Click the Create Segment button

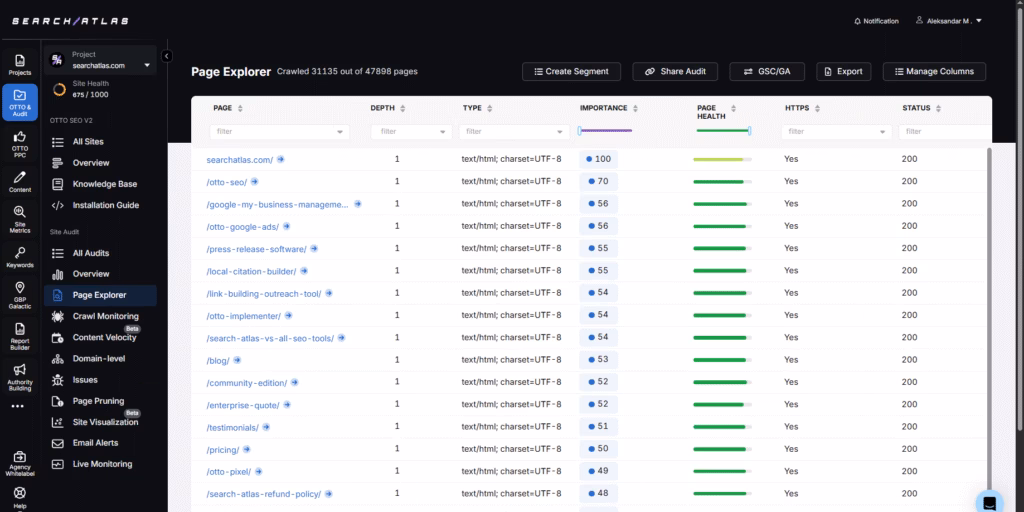coord(571,71)
